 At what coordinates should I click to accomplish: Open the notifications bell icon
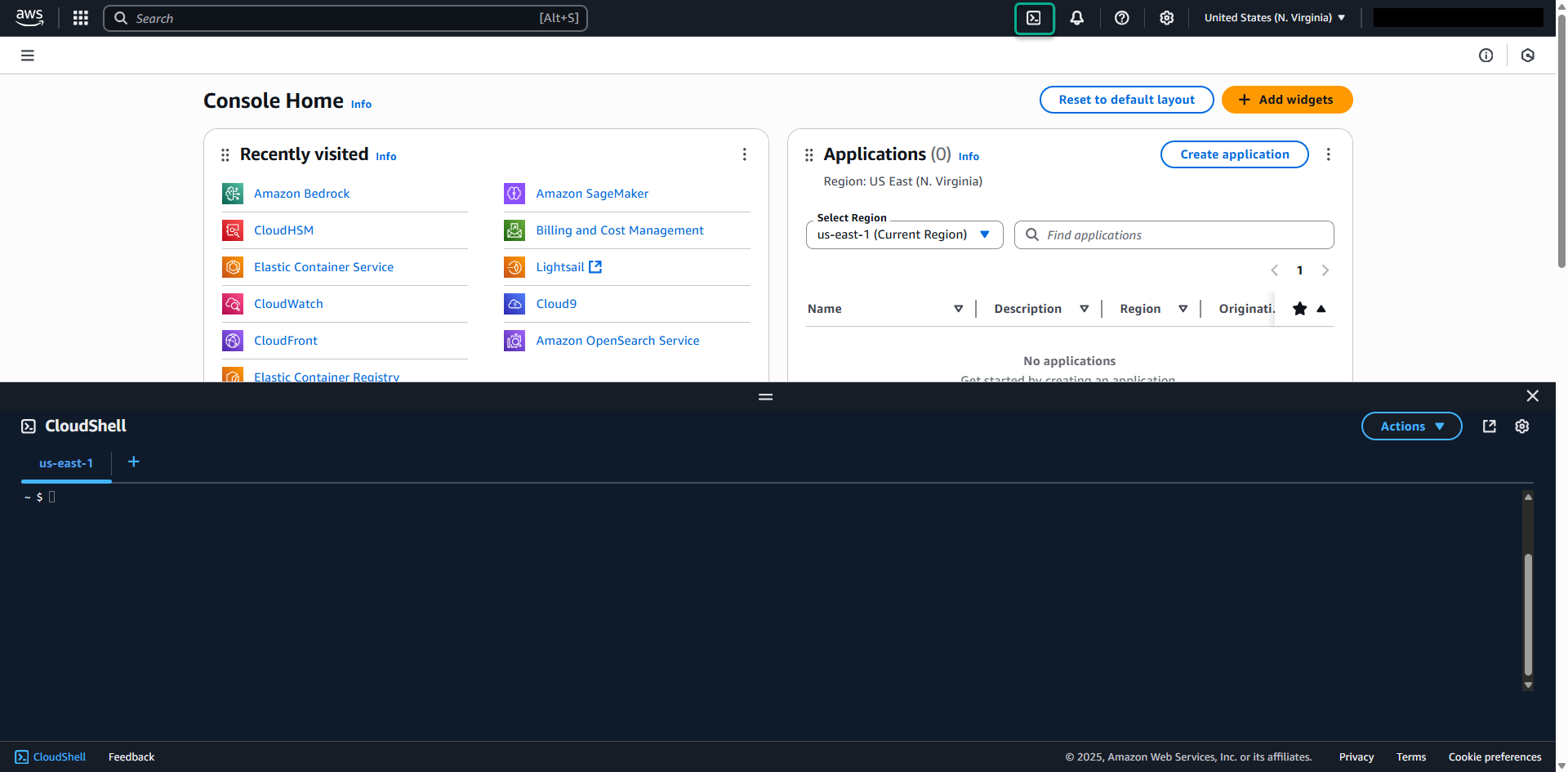tap(1077, 18)
